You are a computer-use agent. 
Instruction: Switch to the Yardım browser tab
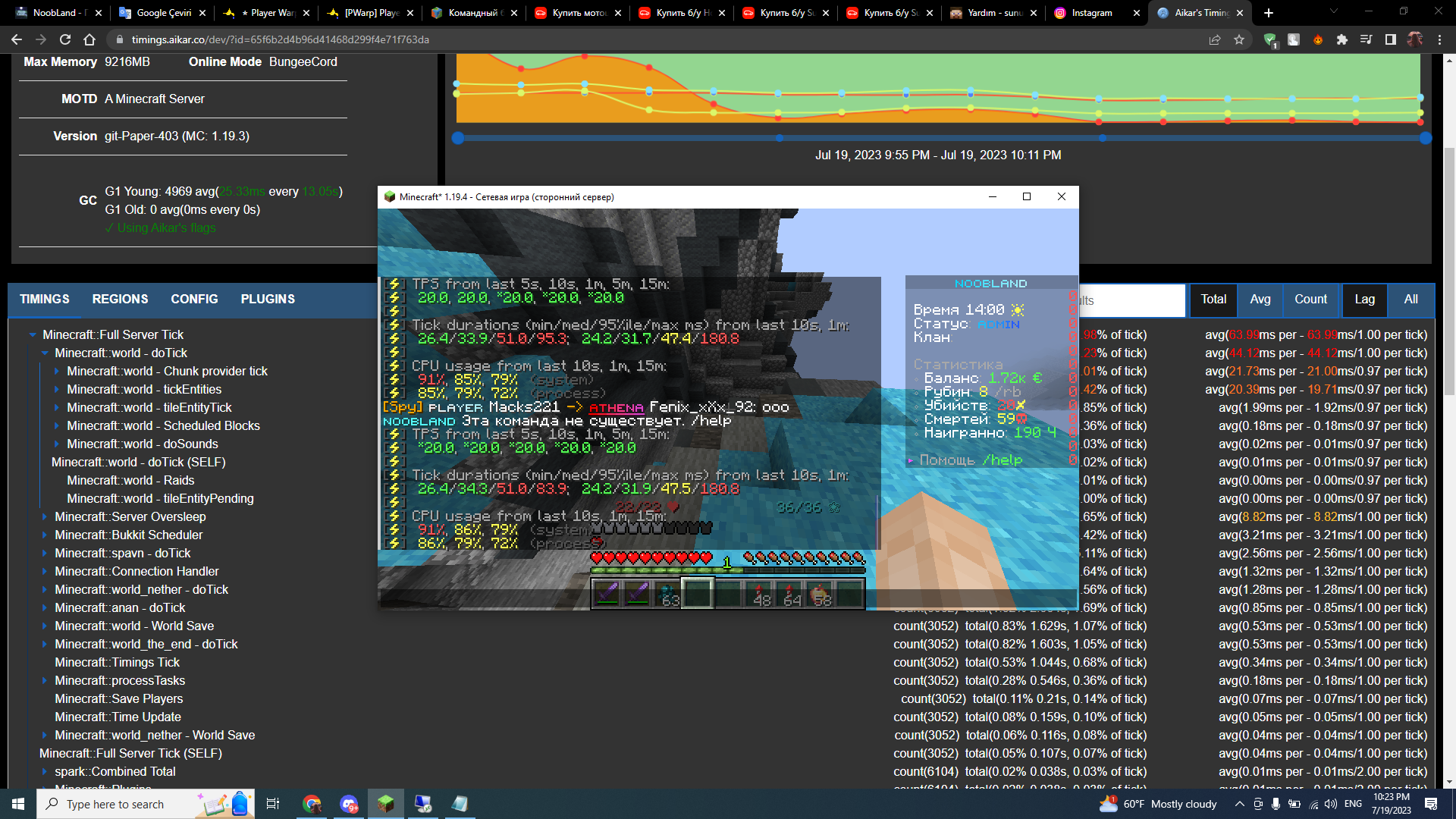(993, 13)
